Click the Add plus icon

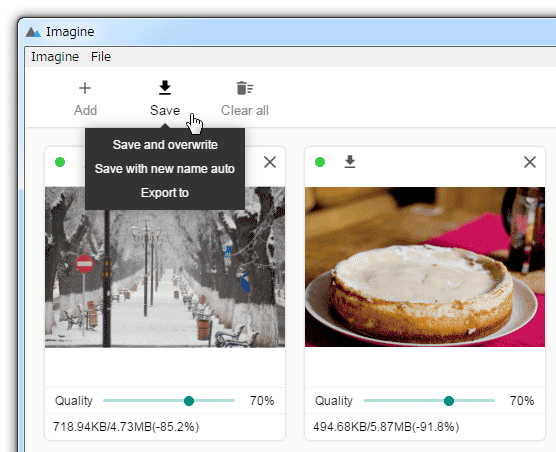click(85, 88)
